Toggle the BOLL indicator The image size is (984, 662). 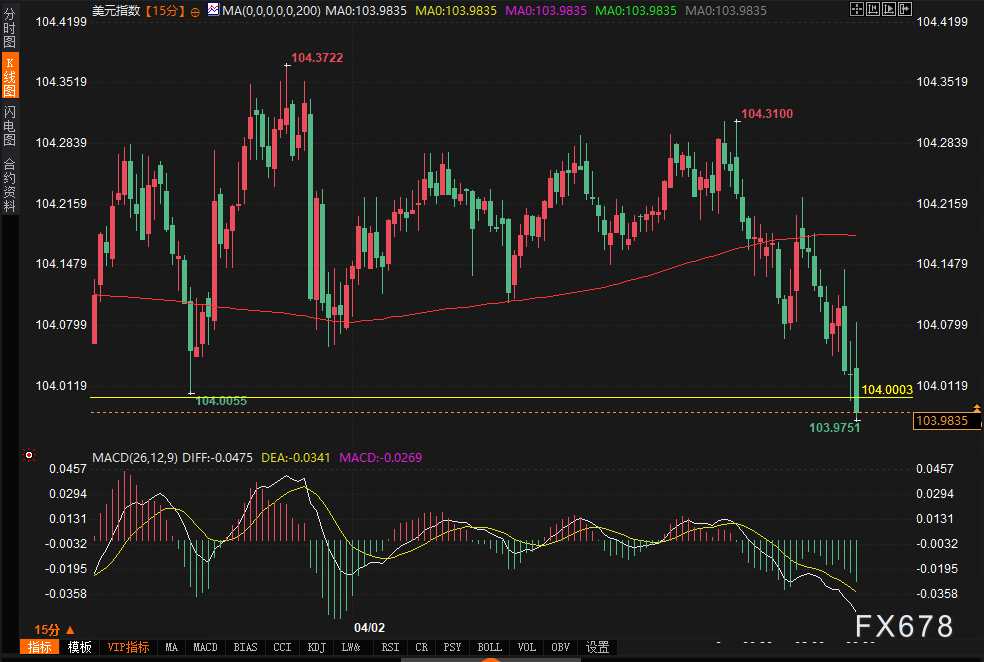click(x=489, y=647)
